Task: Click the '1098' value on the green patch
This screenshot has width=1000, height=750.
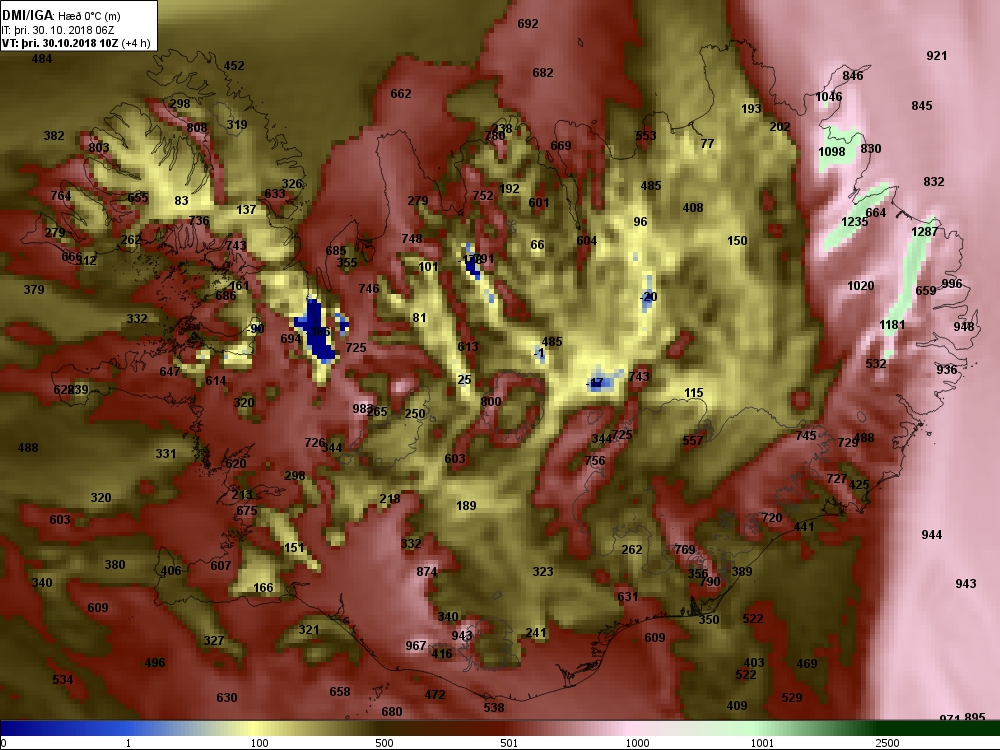Action: click(832, 152)
